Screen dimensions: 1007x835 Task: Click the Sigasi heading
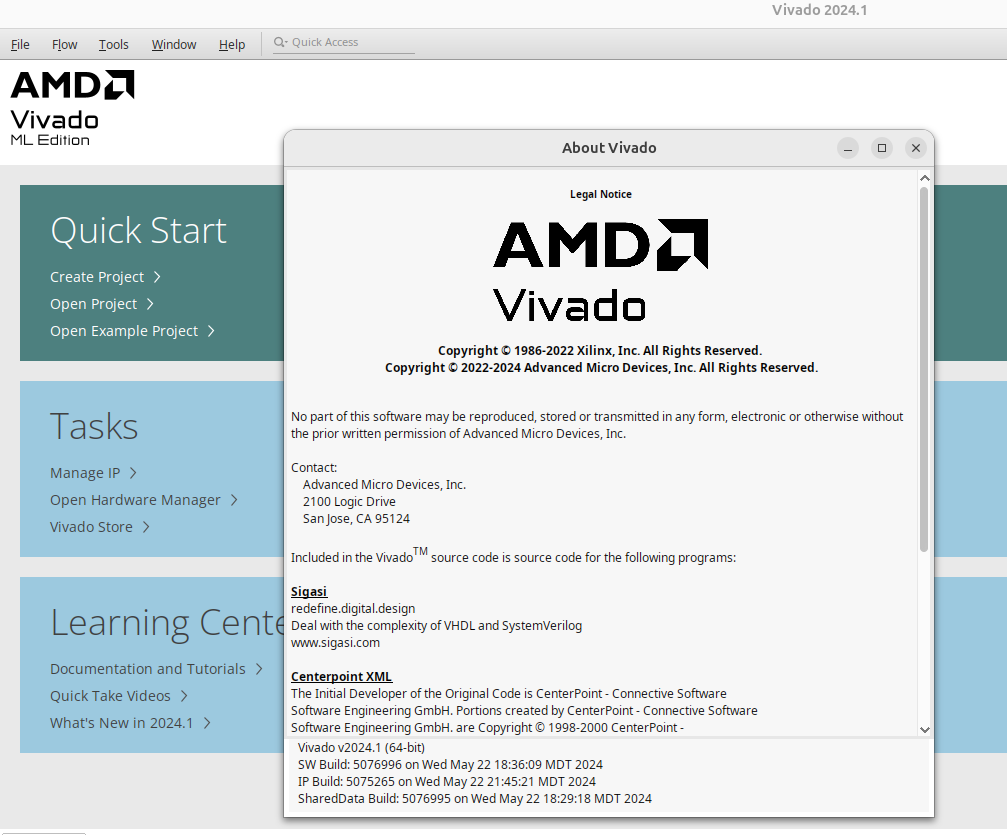[309, 592]
